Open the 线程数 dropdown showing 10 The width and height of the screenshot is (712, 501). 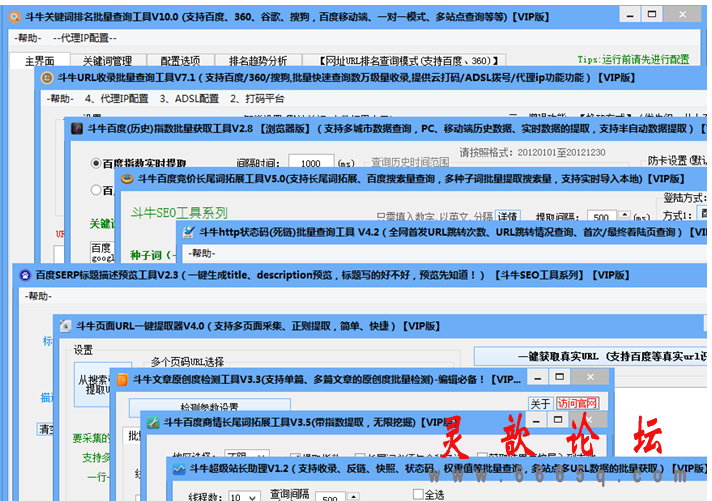point(252,498)
